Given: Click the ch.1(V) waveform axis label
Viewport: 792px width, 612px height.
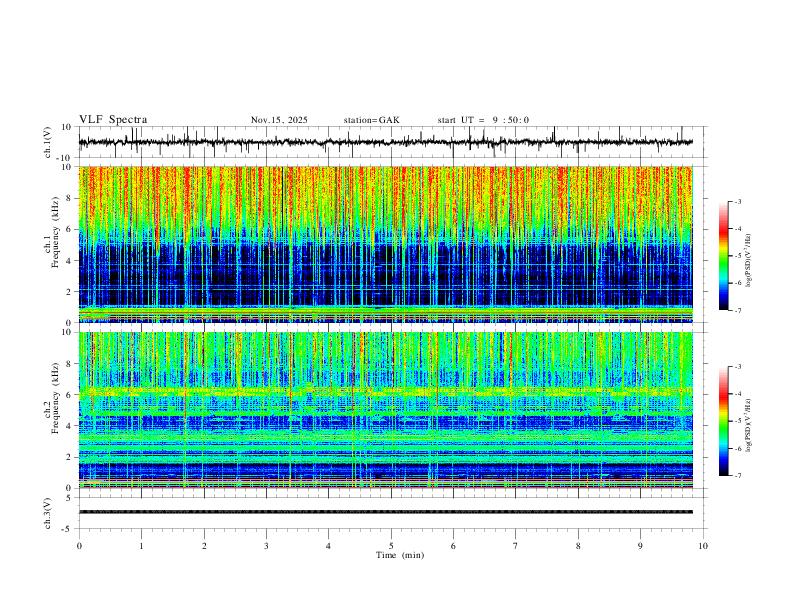Looking at the screenshot, I should click(48, 142).
